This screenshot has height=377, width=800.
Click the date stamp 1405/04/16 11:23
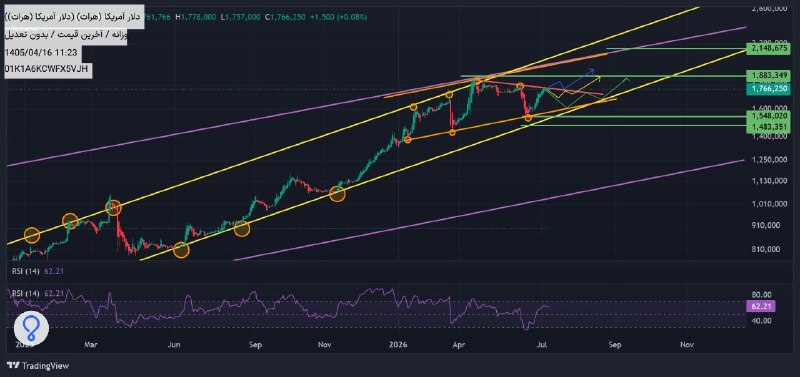(x=40, y=52)
